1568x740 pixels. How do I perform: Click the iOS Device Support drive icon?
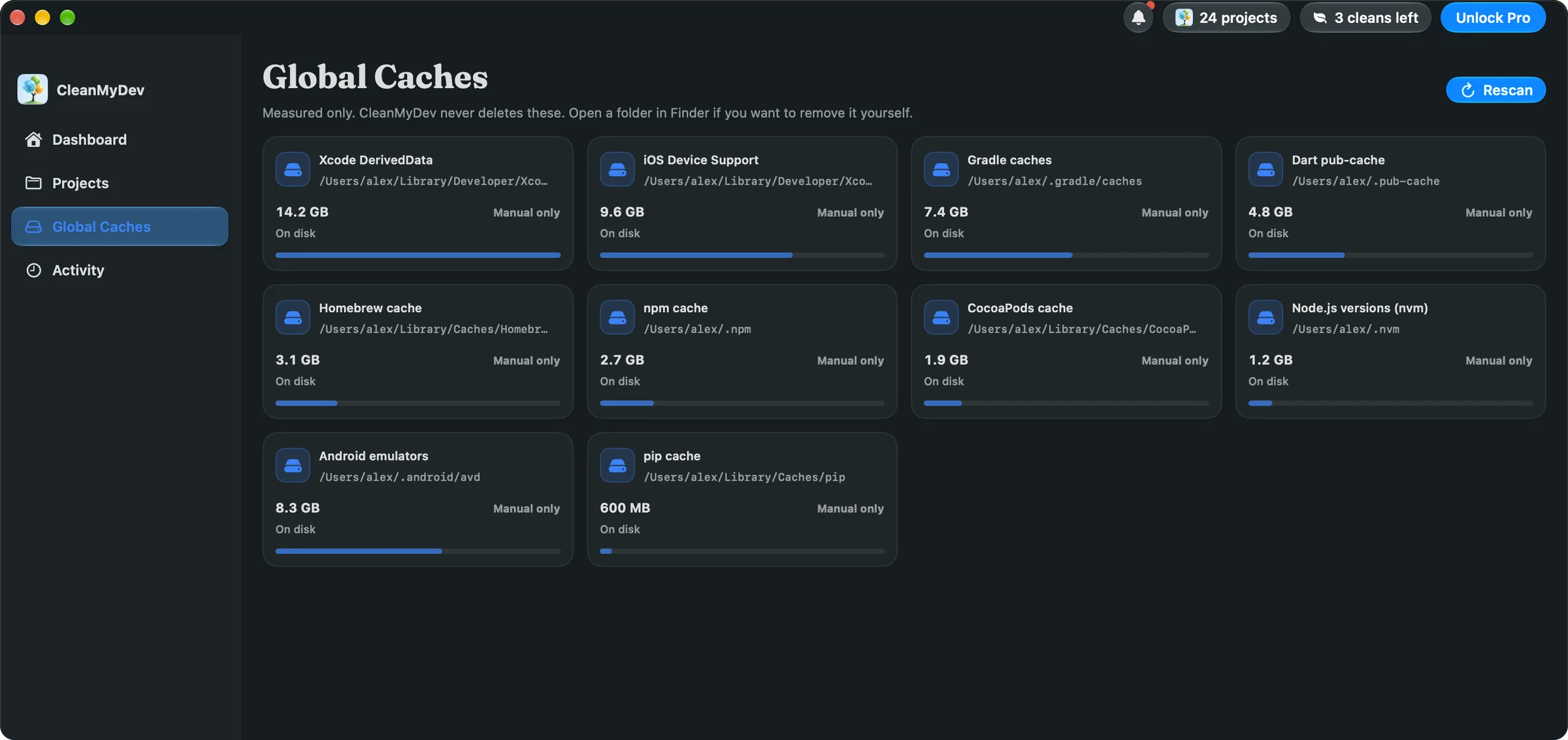pos(617,170)
